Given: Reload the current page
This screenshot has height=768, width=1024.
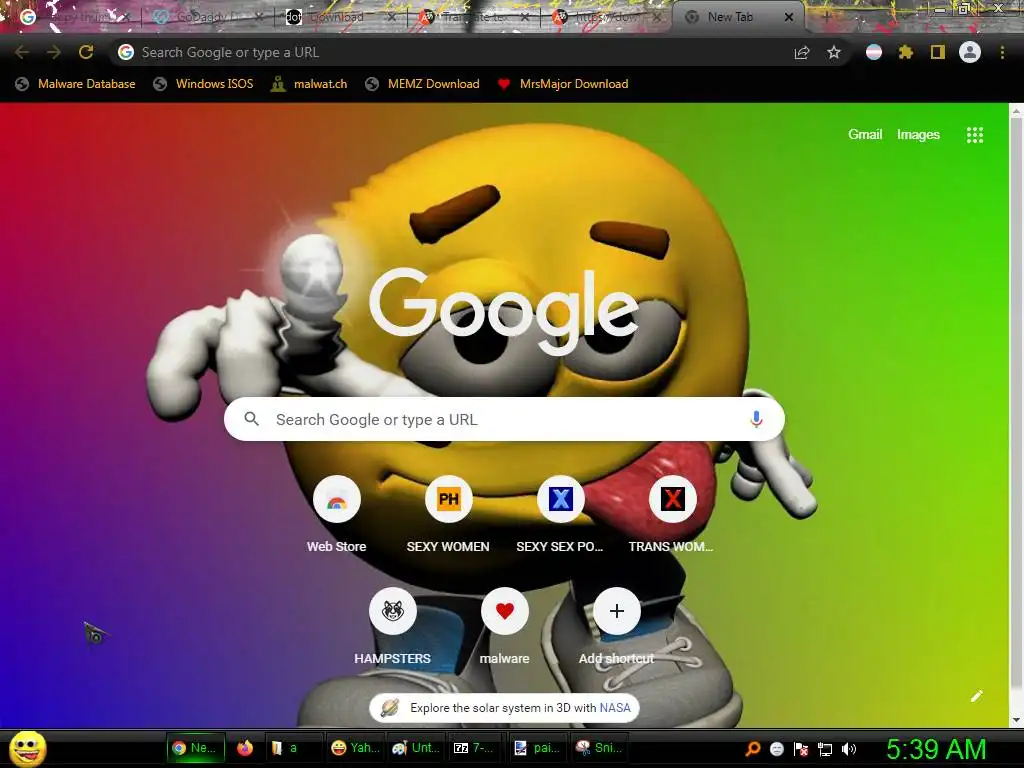Looking at the screenshot, I should (86, 52).
